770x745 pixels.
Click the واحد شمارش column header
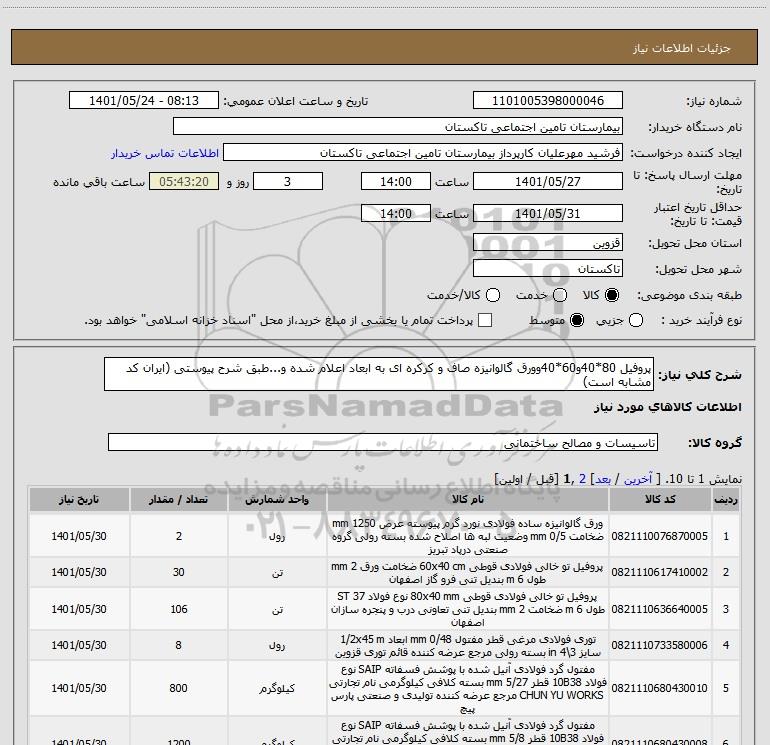tap(277, 499)
